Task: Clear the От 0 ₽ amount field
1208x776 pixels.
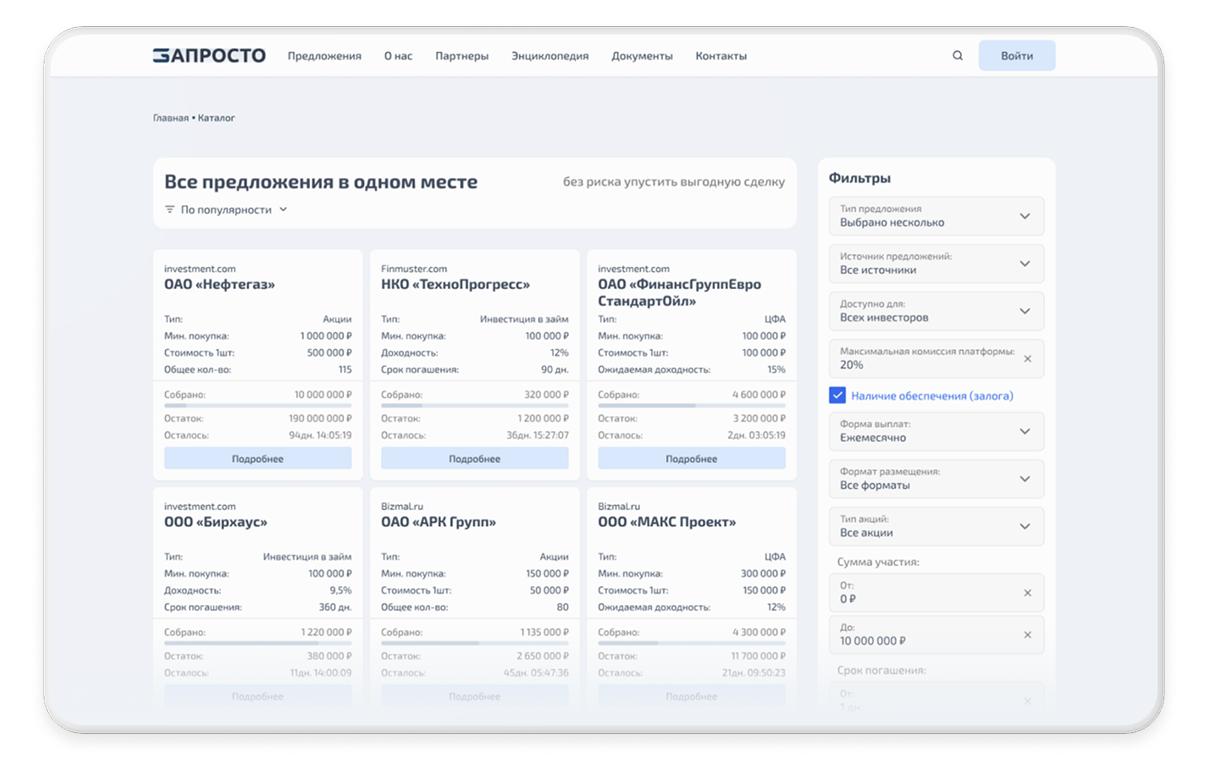Action: (1027, 593)
